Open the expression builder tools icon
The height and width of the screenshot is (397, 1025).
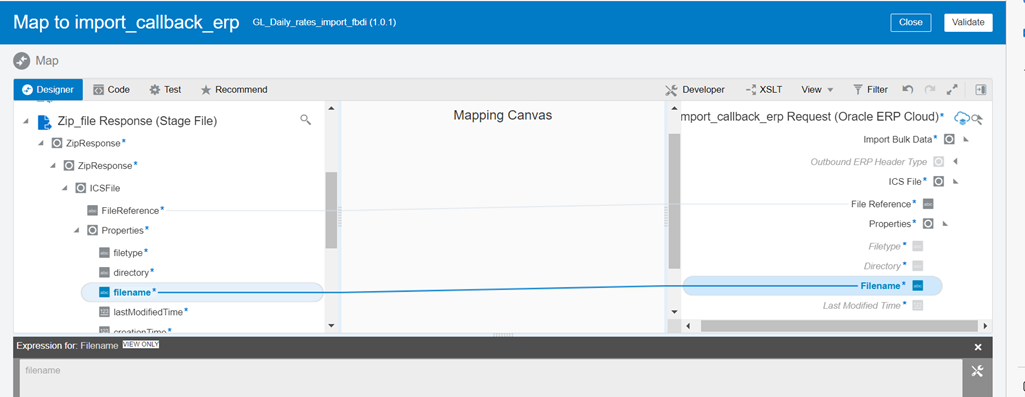pyautogui.click(x=977, y=371)
